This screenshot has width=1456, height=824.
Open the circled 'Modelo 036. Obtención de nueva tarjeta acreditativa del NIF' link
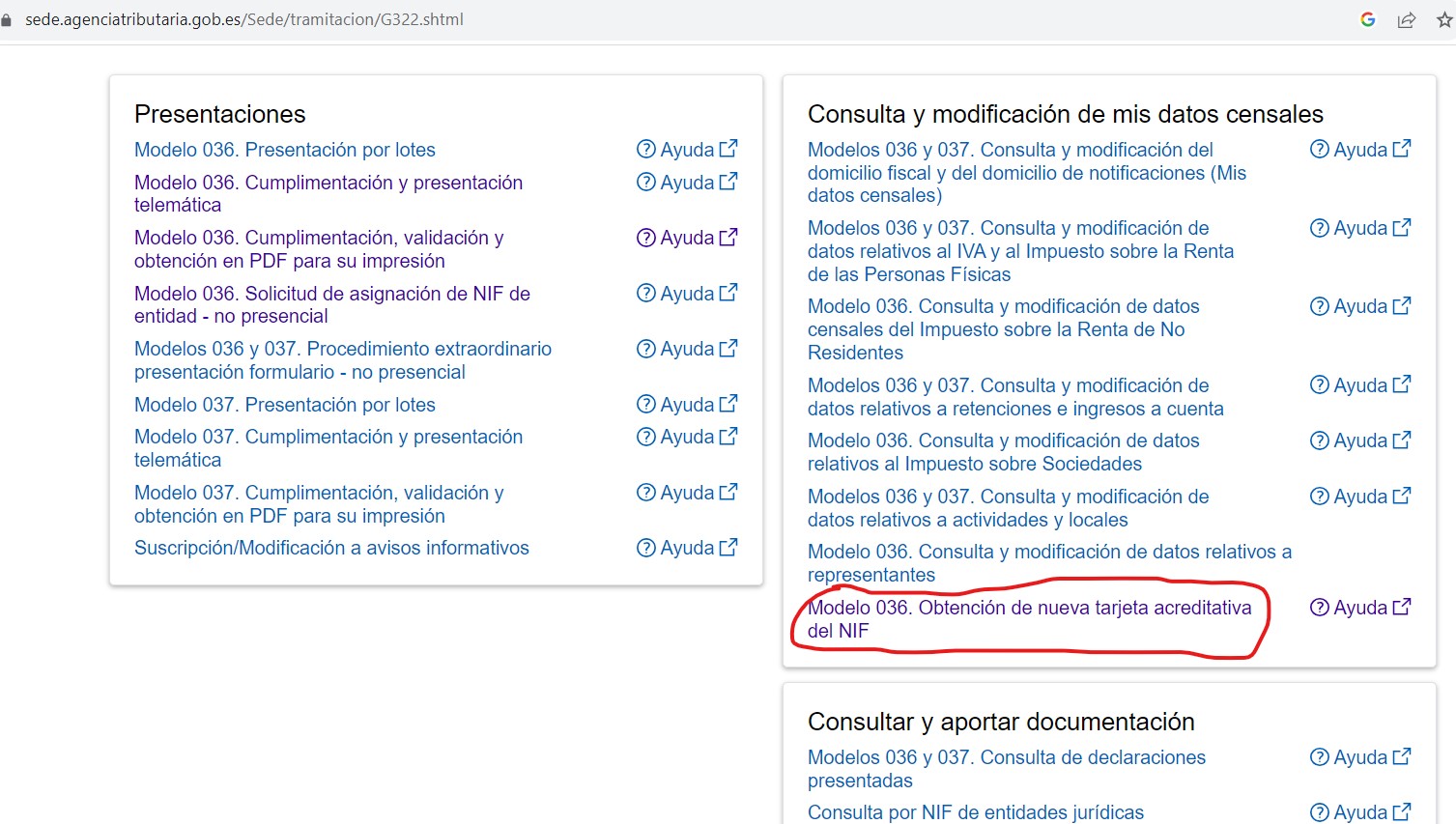[1028, 618]
